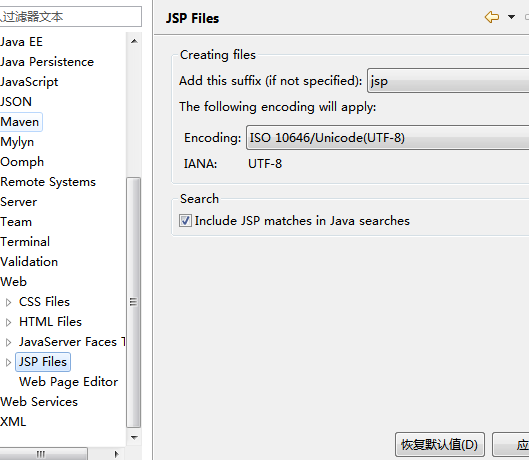Open the Encoding combo box
Screen dimensions: 529x460
[387, 137]
